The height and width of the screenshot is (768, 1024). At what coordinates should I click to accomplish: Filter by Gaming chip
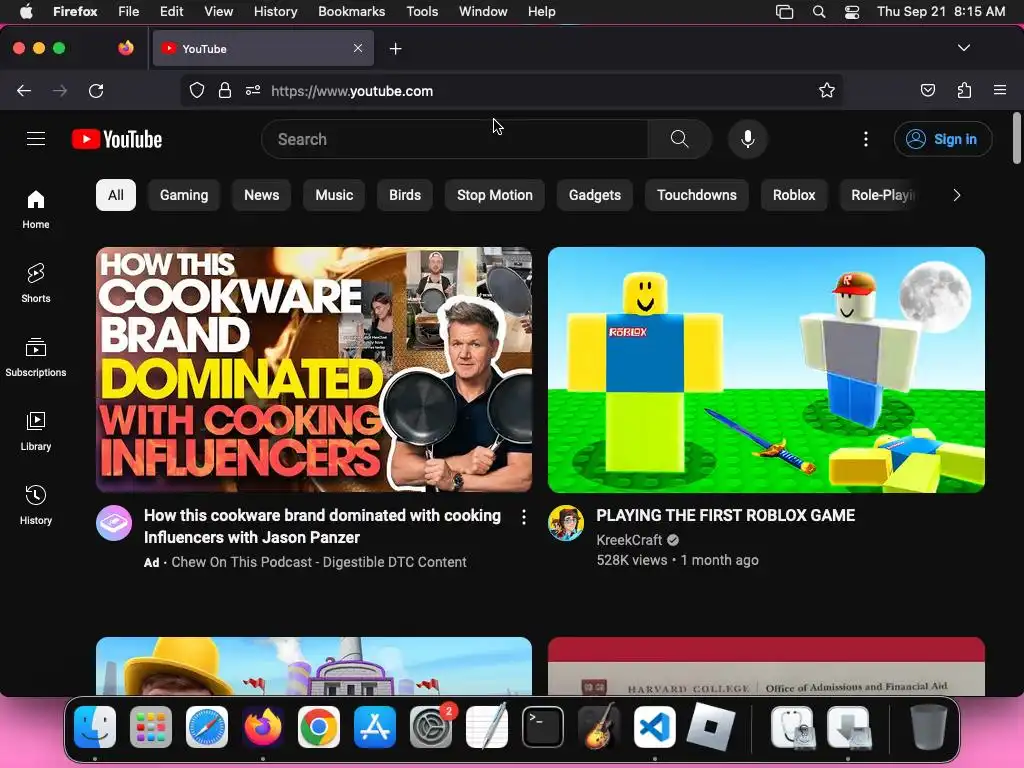(184, 195)
